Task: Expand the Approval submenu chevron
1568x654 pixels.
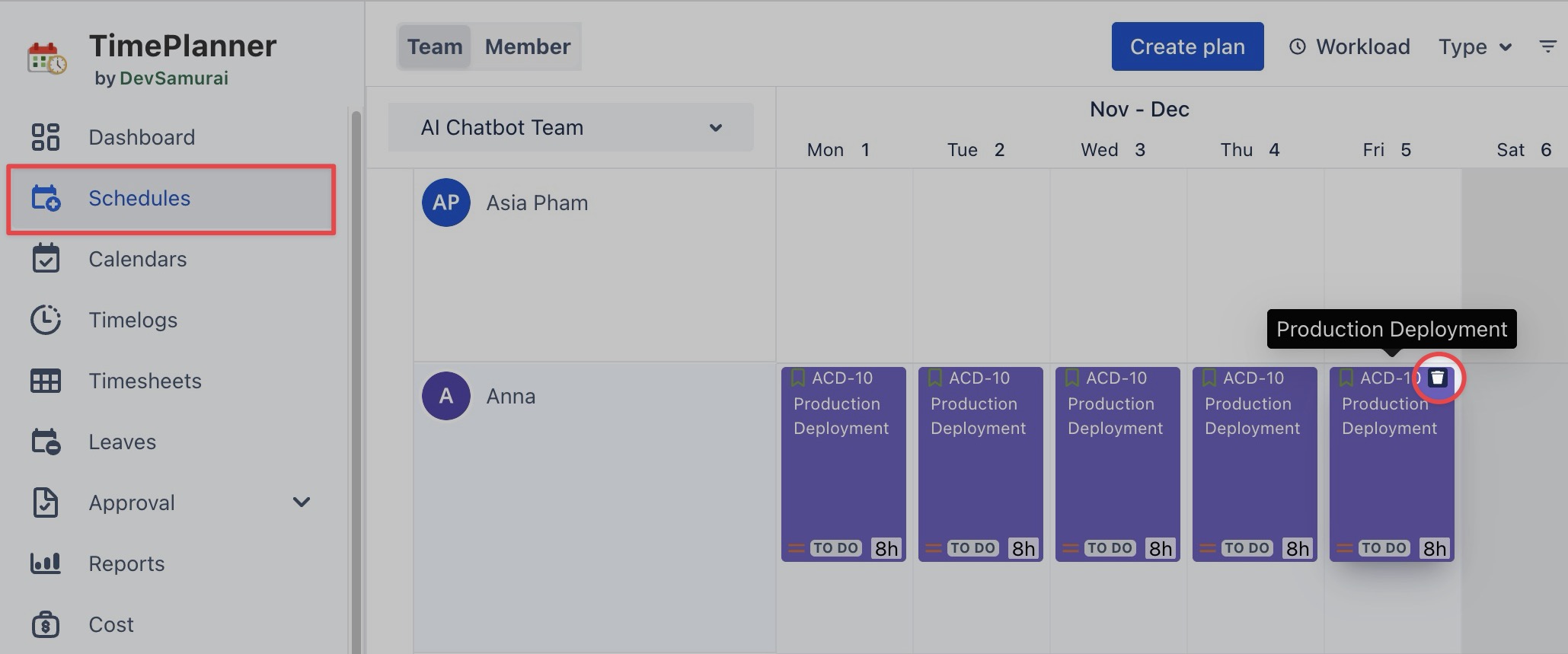Action: click(x=302, y=502)
